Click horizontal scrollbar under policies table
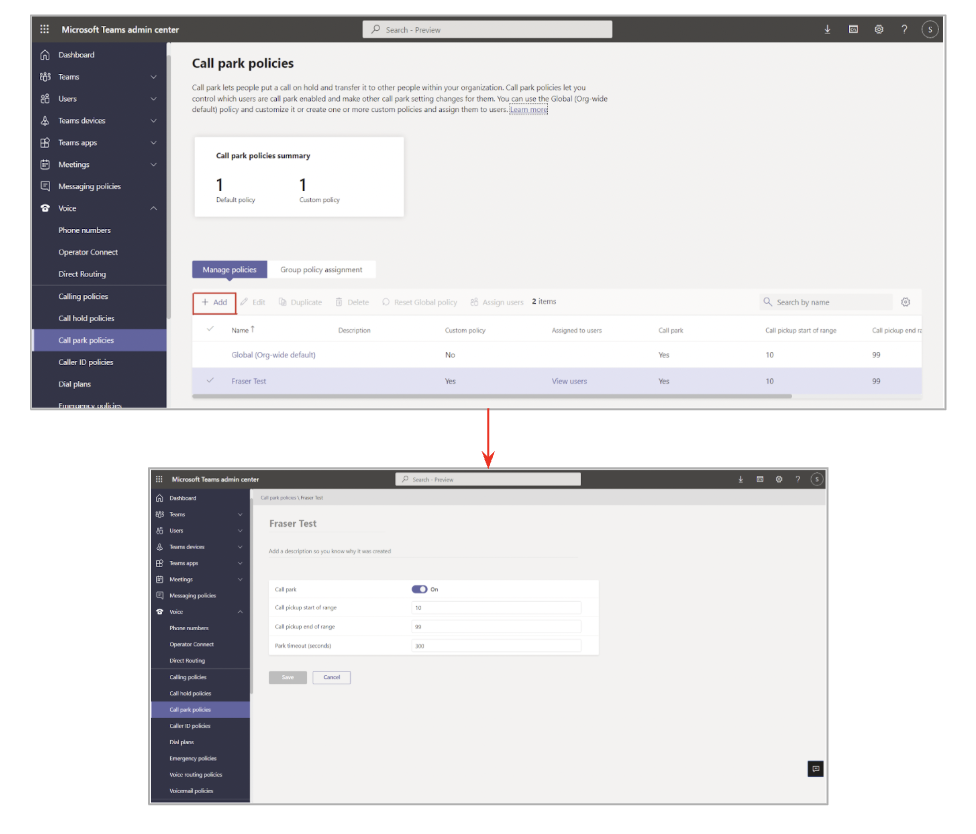The image size is (976, 834). click(492, 396)
